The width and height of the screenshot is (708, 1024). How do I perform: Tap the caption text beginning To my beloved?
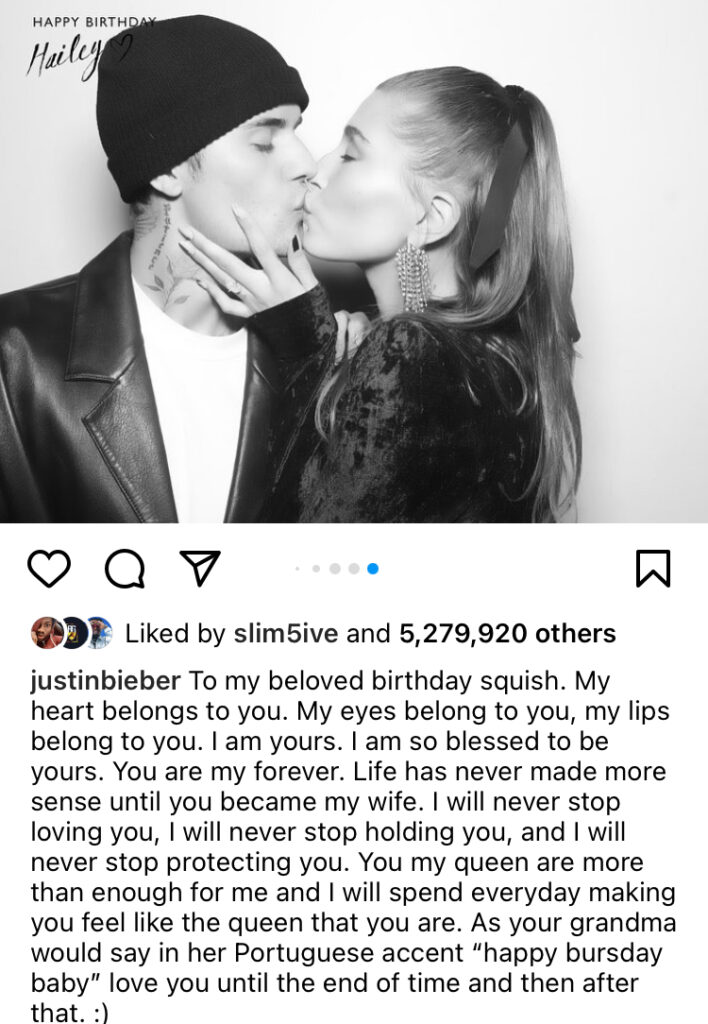coord(353,846)
